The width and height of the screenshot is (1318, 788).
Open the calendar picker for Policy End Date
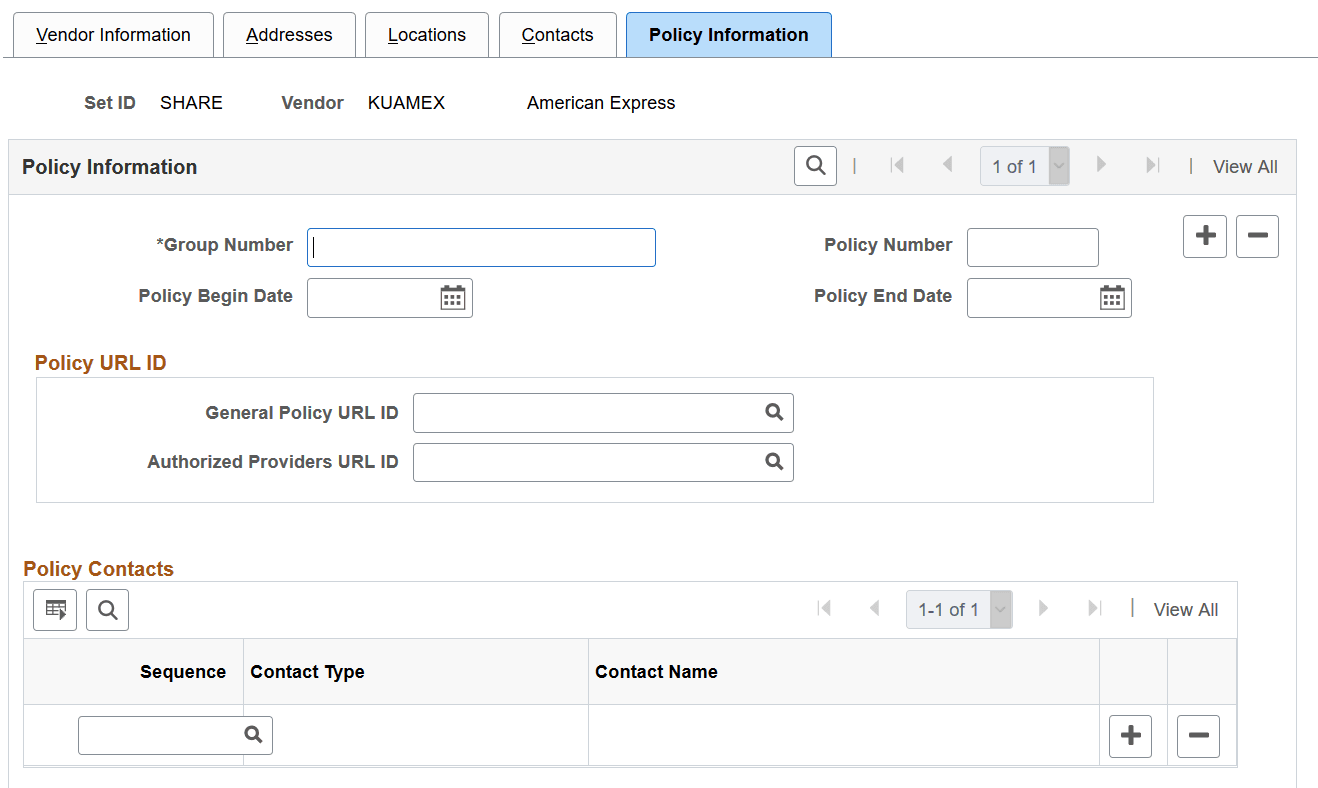coord(1111,297)
